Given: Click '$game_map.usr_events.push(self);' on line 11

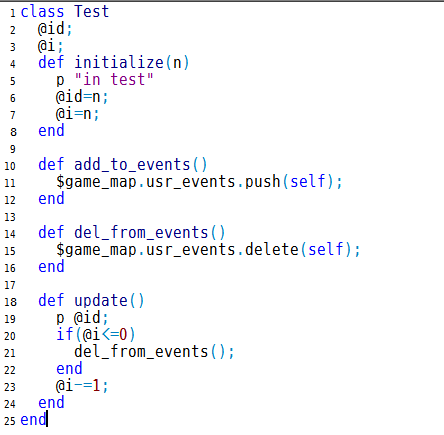Looking at the screenshot, I should (x=199, y=181).
